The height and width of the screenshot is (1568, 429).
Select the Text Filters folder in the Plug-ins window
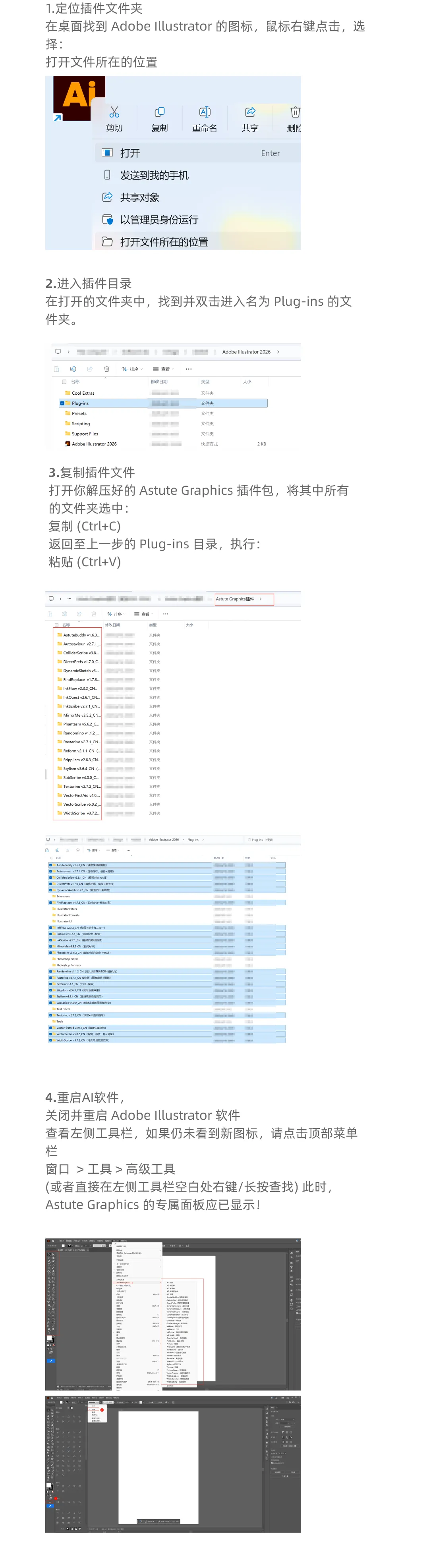[x=62, y=1009]
